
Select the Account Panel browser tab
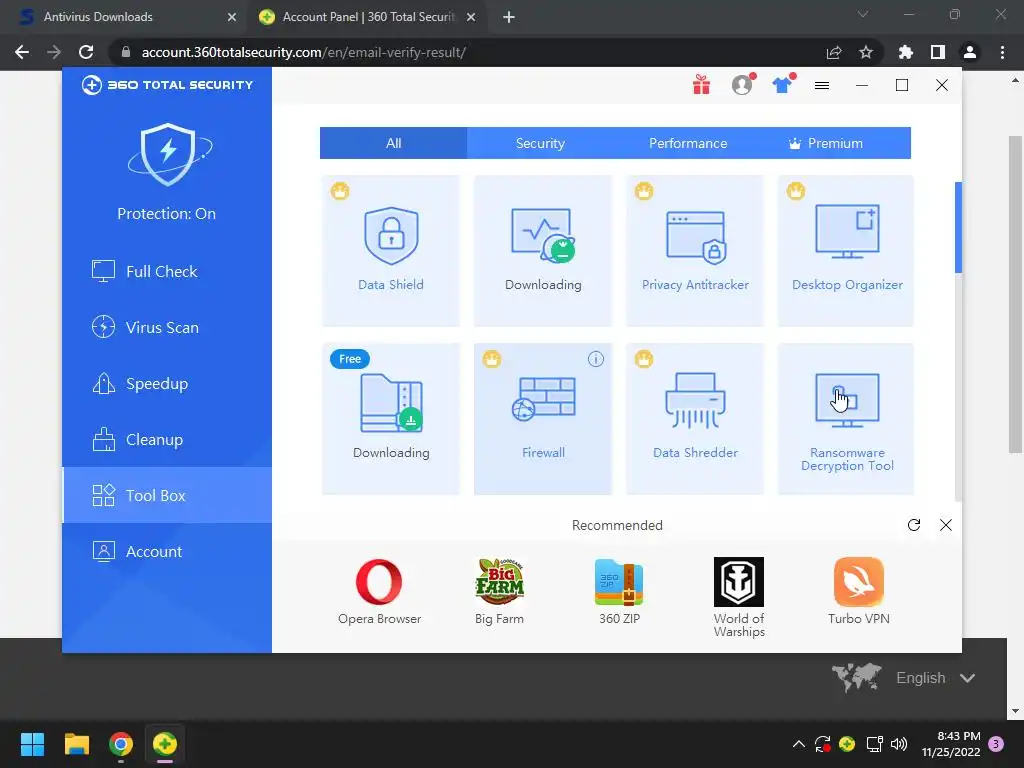[368, 17]
